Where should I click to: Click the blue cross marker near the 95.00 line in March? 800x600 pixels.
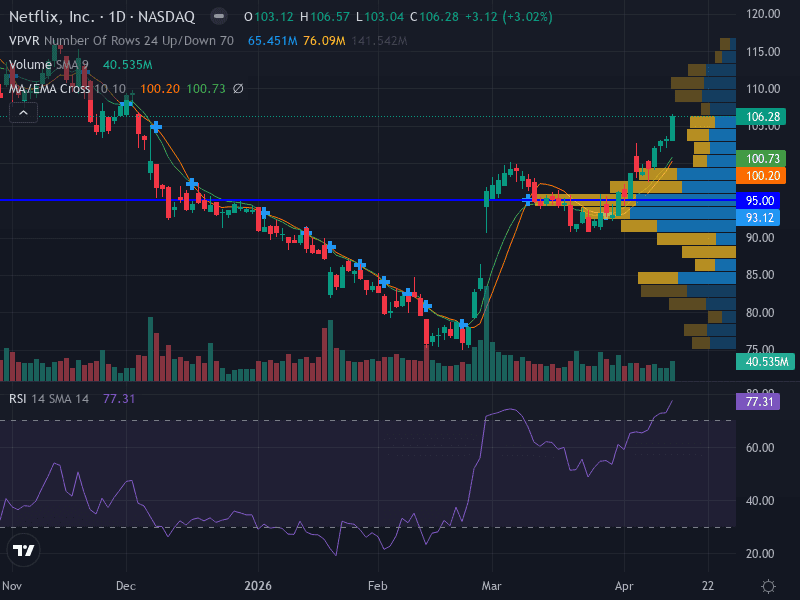(528, 199)
